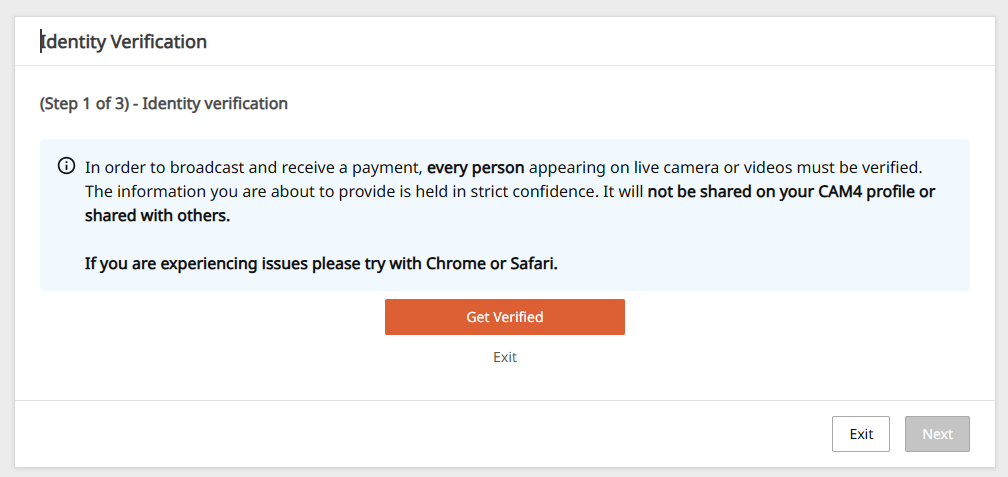
Task: Click the outlined Exit button in footer
Action: point(861,434)
